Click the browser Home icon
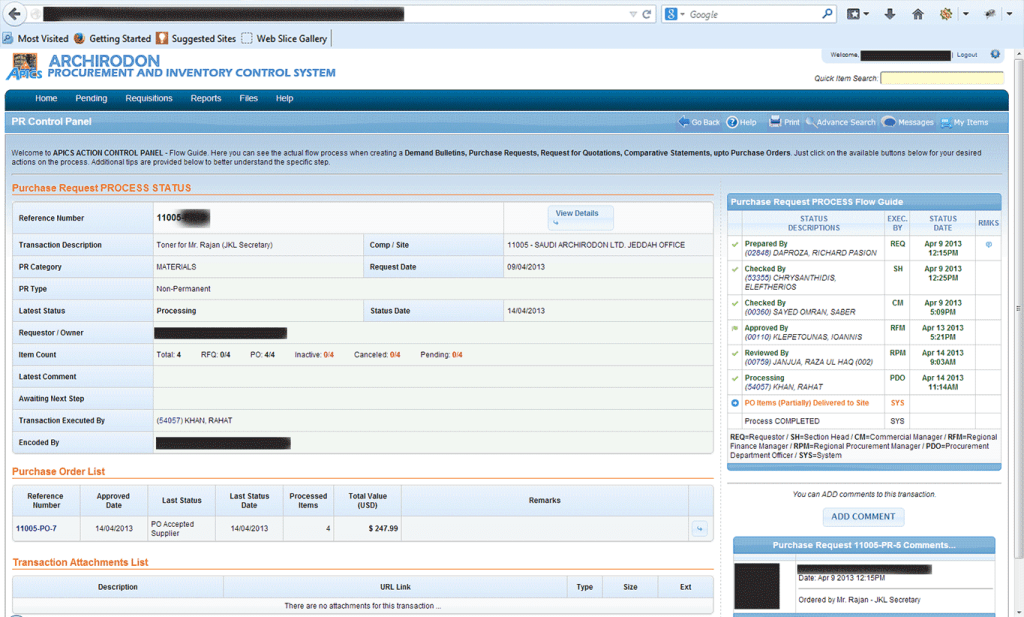 coord(917,14)
